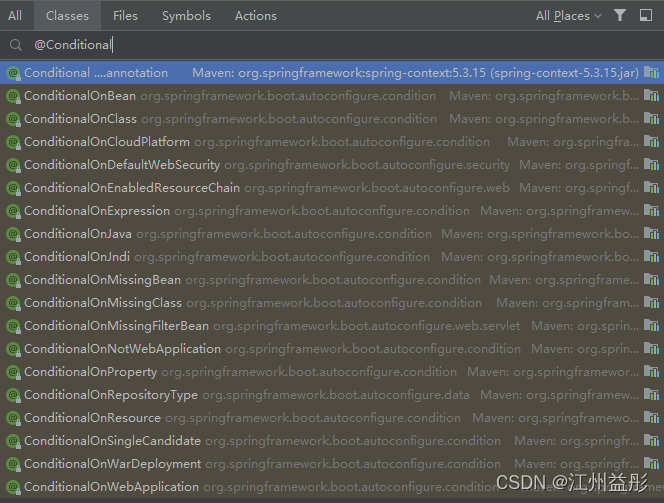Select ConditionalOnDefaultWebSecurity result
Screen dimensions: 664x503
pyautogui.click(x=332, y=165)
